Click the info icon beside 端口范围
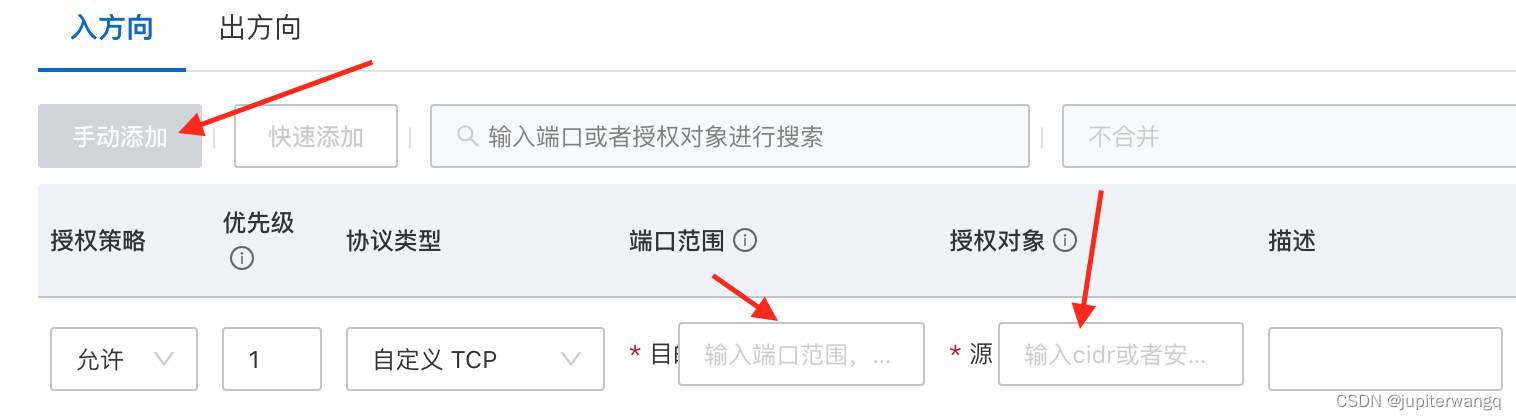Image resolution: width=1516 pixels, height=420 pixels. coord(744,240)
